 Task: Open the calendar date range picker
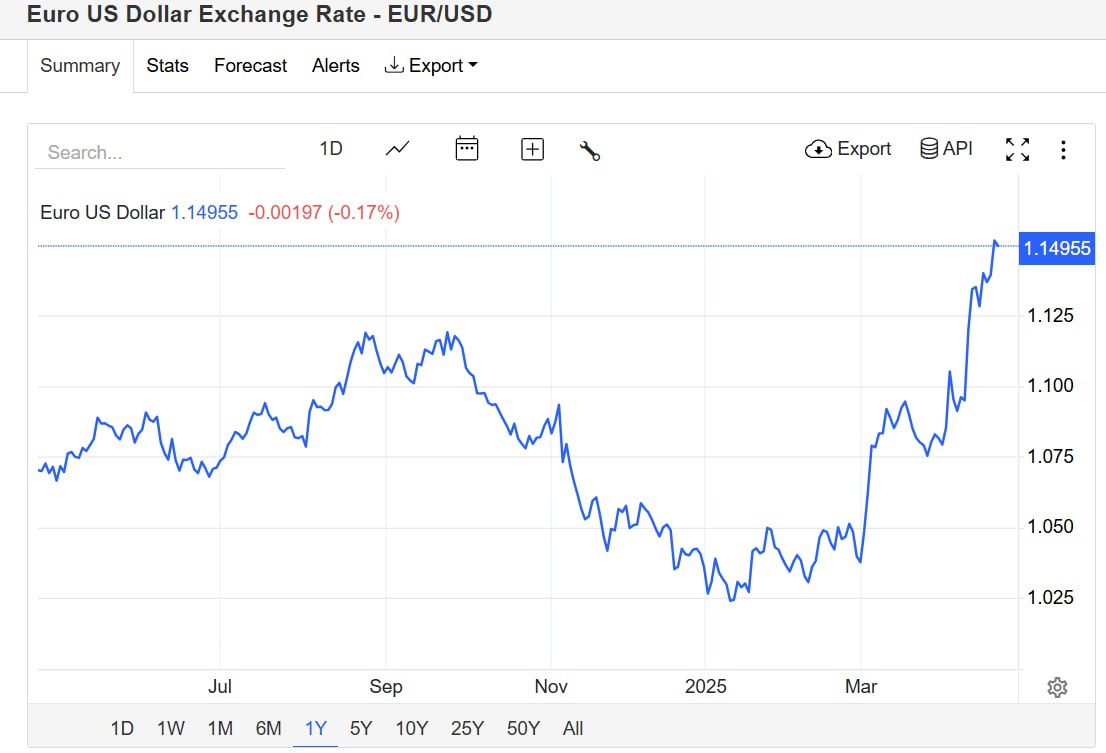point(467,149)
